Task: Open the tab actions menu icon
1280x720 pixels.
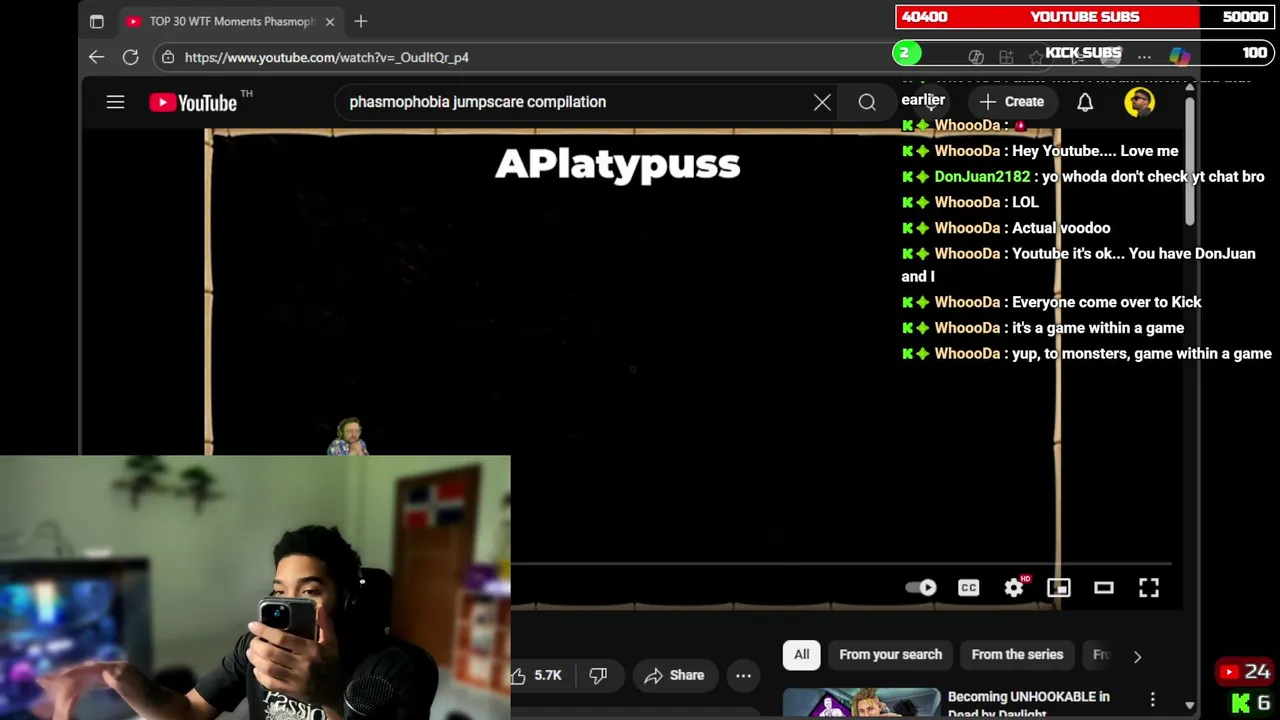Action: [x=96, y=21]
